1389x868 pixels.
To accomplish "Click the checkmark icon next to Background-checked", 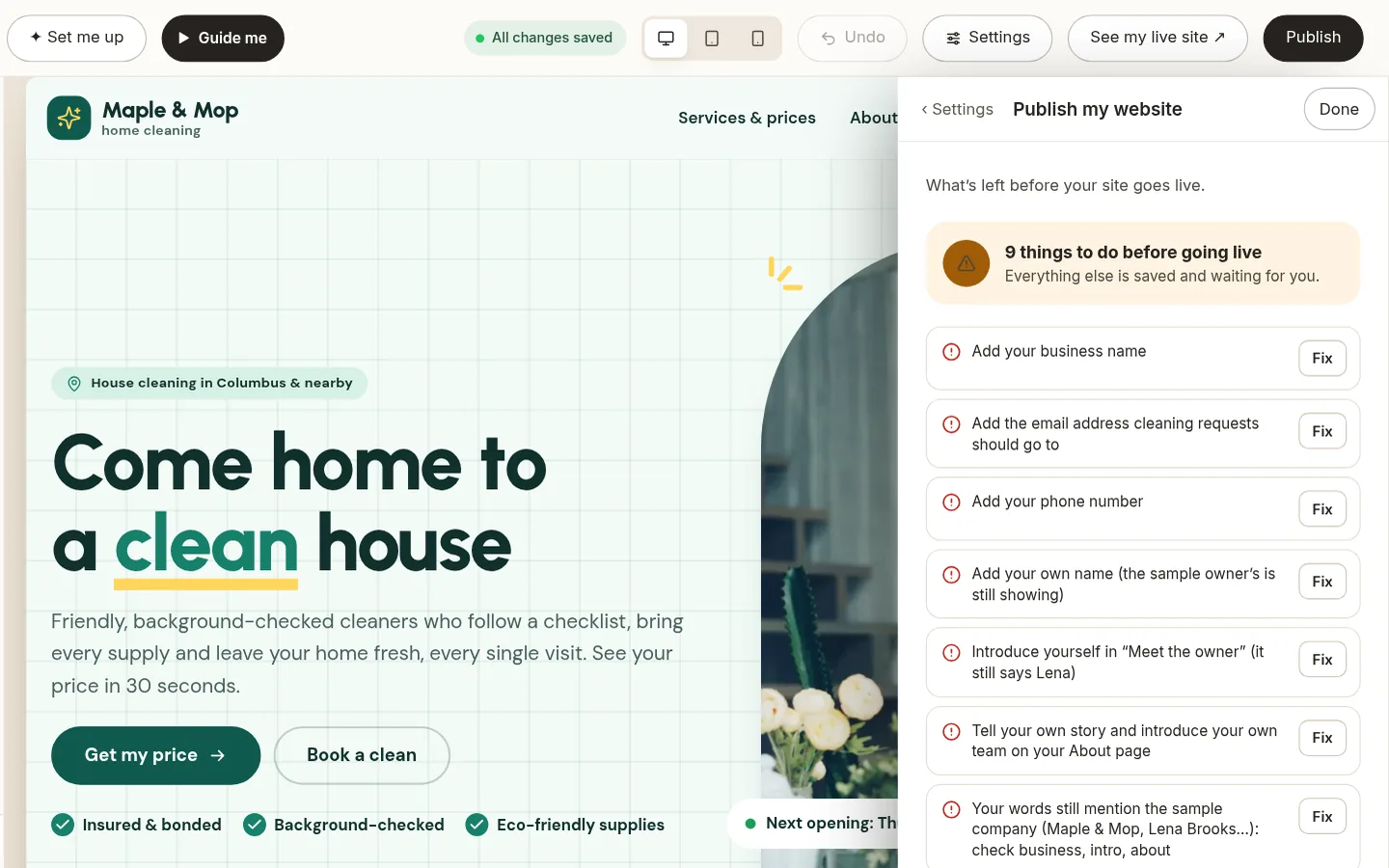I will click(255, 825).
